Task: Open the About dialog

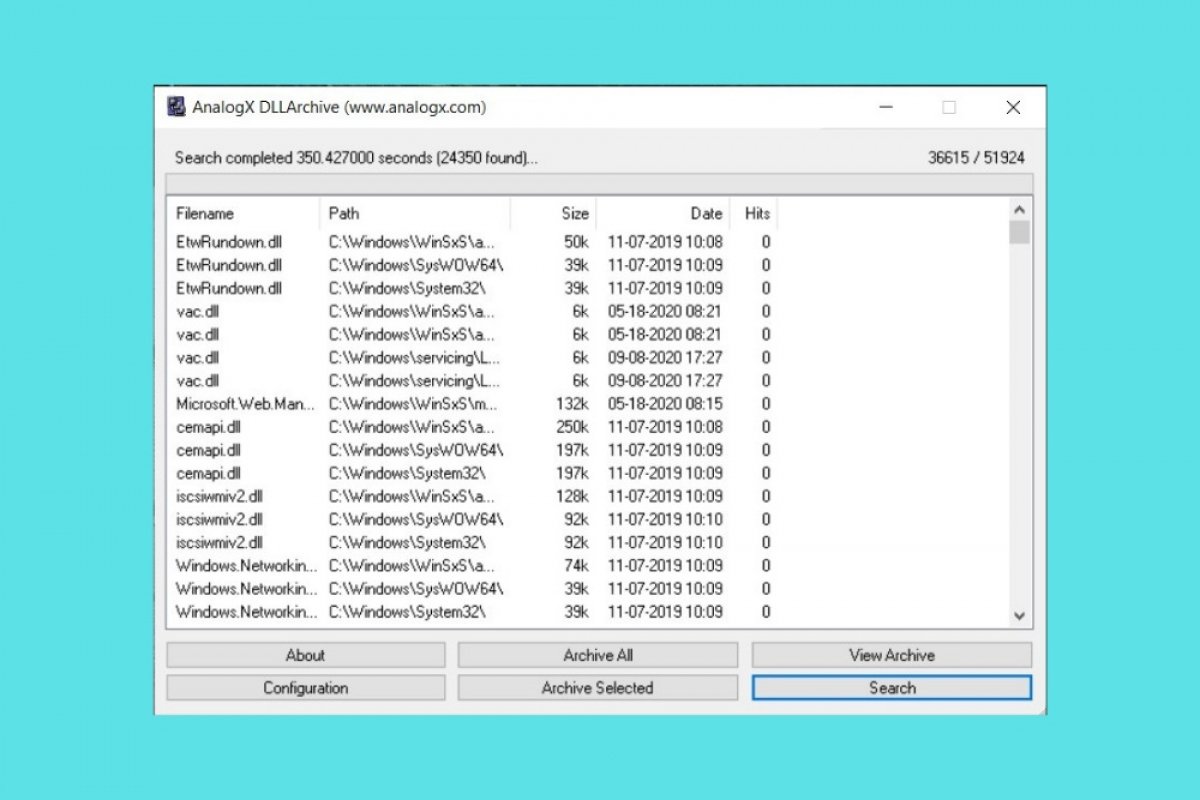Action: [x=306, y=655]
